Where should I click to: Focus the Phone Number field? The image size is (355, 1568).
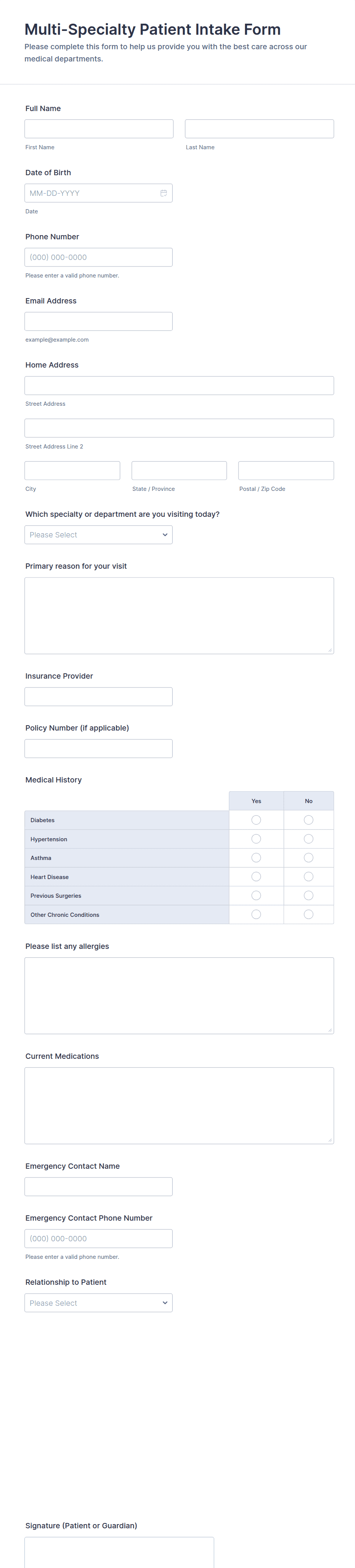pos(98,257)
